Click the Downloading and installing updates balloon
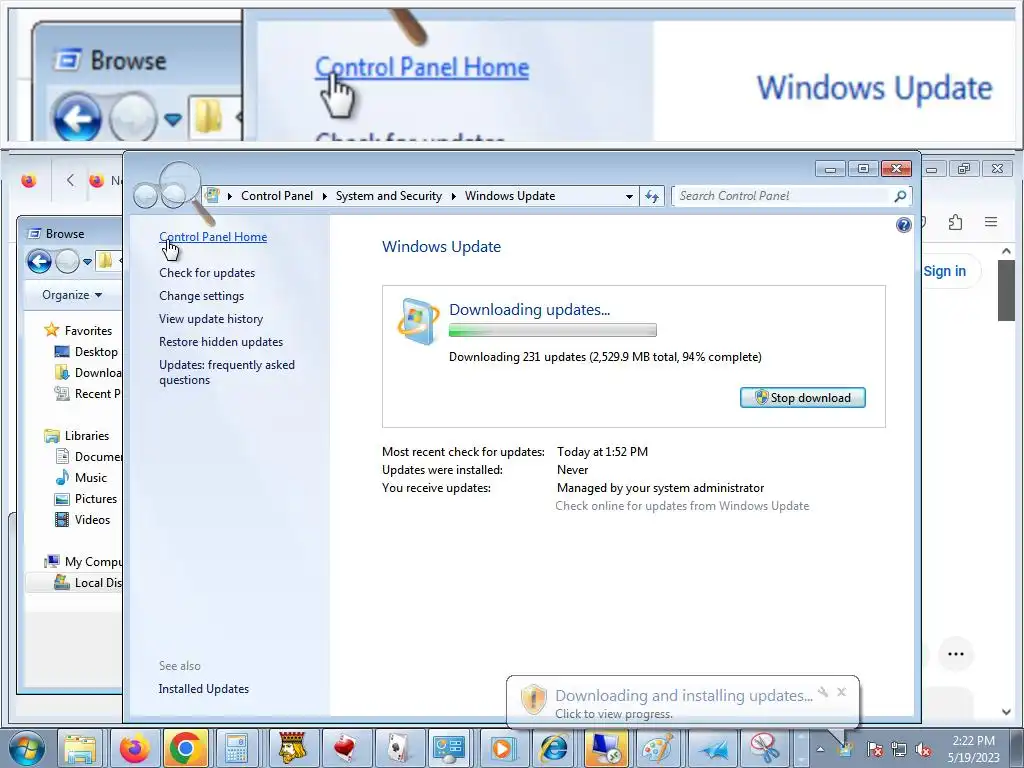The width and height of the screenshot is (1024, 768). [x=683, y=703]
